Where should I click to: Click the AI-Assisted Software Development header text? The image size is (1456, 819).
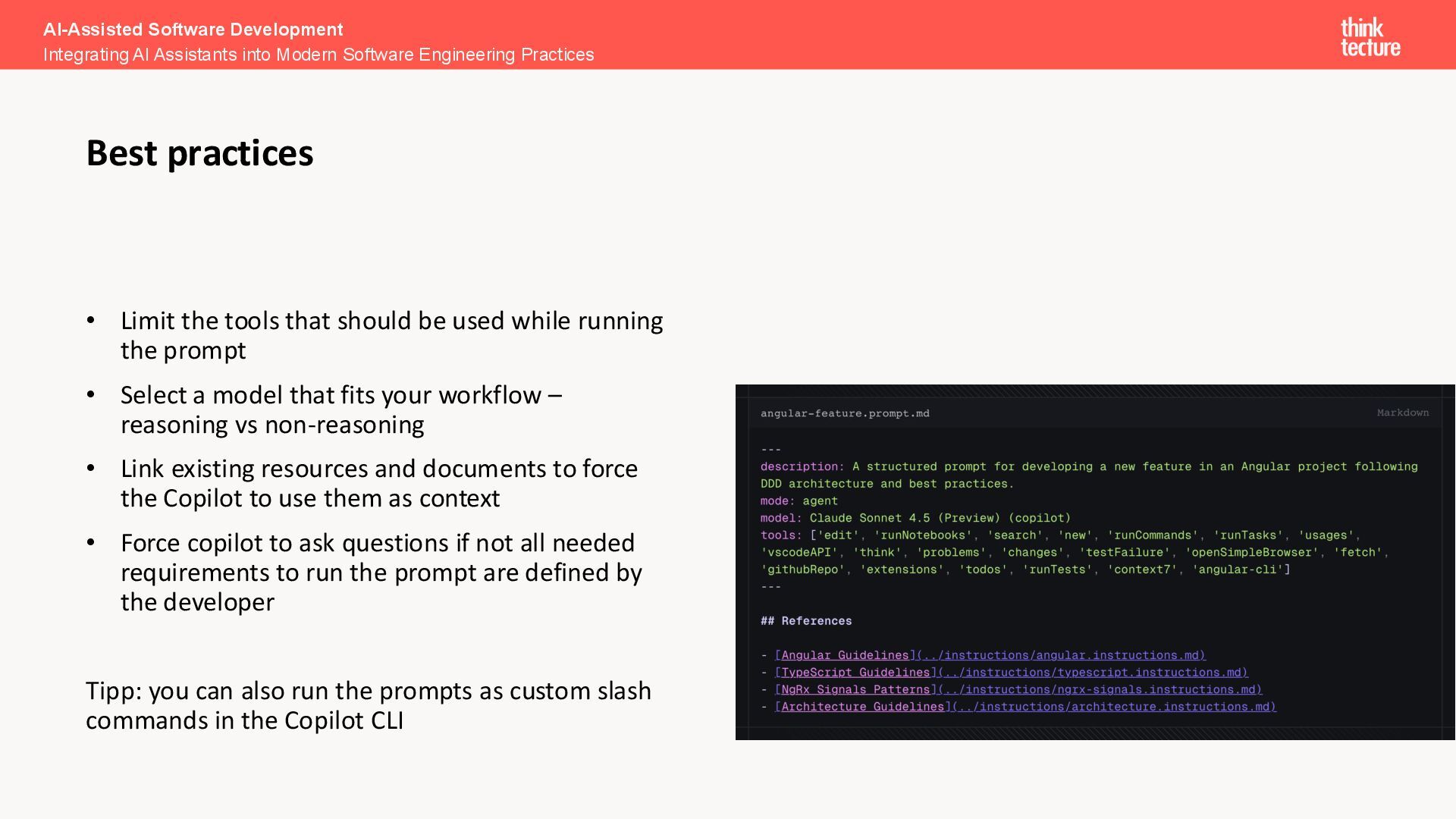[x=193, y=30]
